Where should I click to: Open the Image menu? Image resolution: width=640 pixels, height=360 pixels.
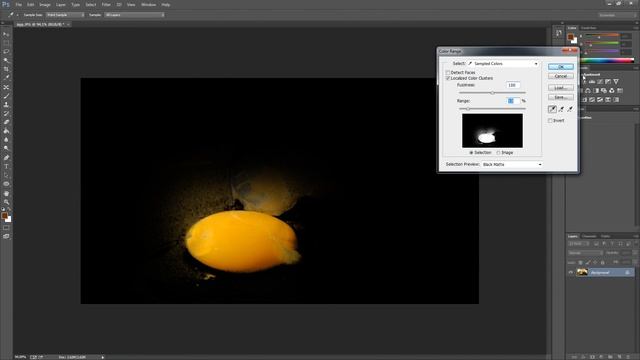point(45,4)
